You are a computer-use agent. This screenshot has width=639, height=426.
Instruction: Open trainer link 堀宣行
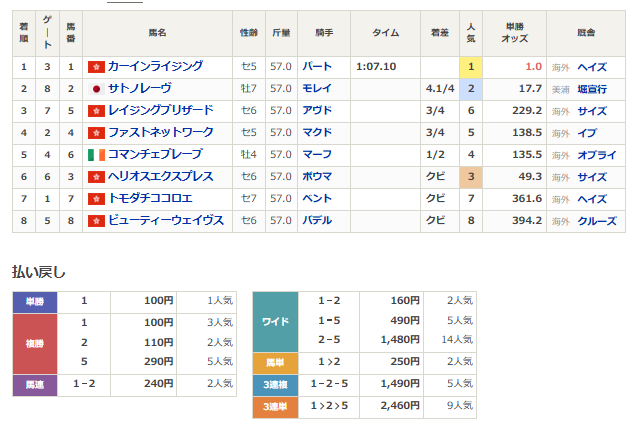coord(593,89)
